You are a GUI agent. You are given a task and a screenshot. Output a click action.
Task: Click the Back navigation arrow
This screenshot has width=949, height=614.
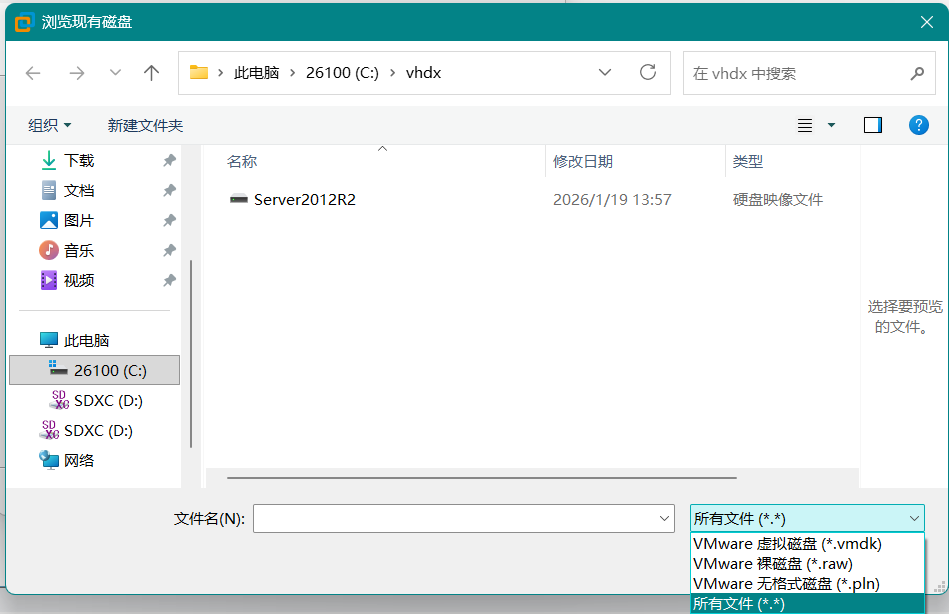(x=33, y=73)
